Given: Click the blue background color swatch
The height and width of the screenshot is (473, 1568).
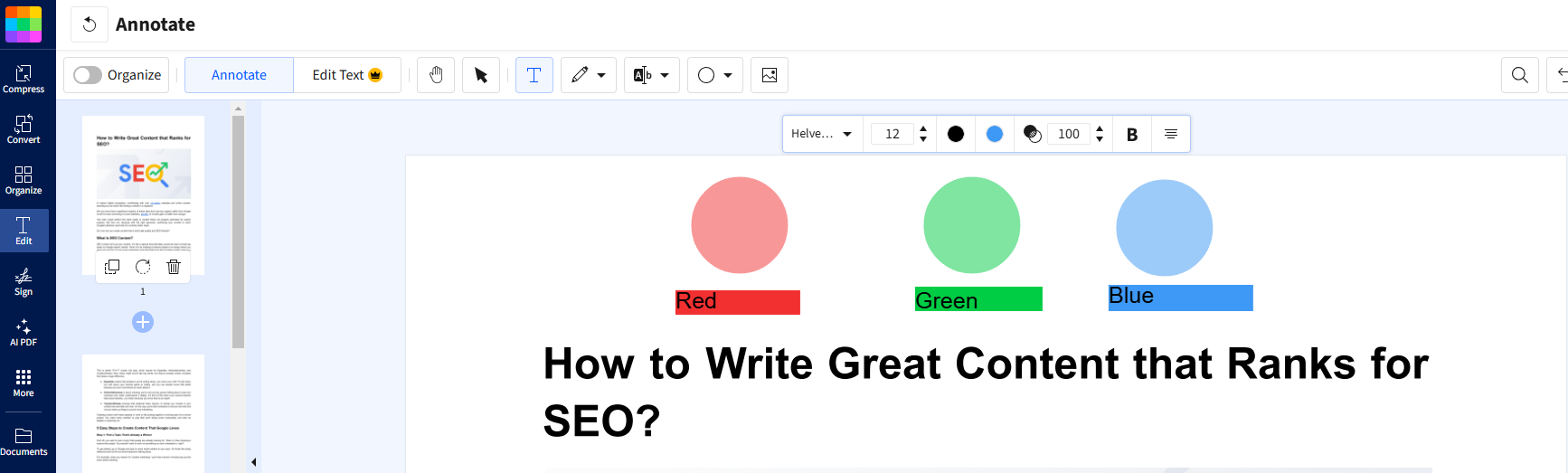Looking at the screenshot, I should click(x=995, y=134).
